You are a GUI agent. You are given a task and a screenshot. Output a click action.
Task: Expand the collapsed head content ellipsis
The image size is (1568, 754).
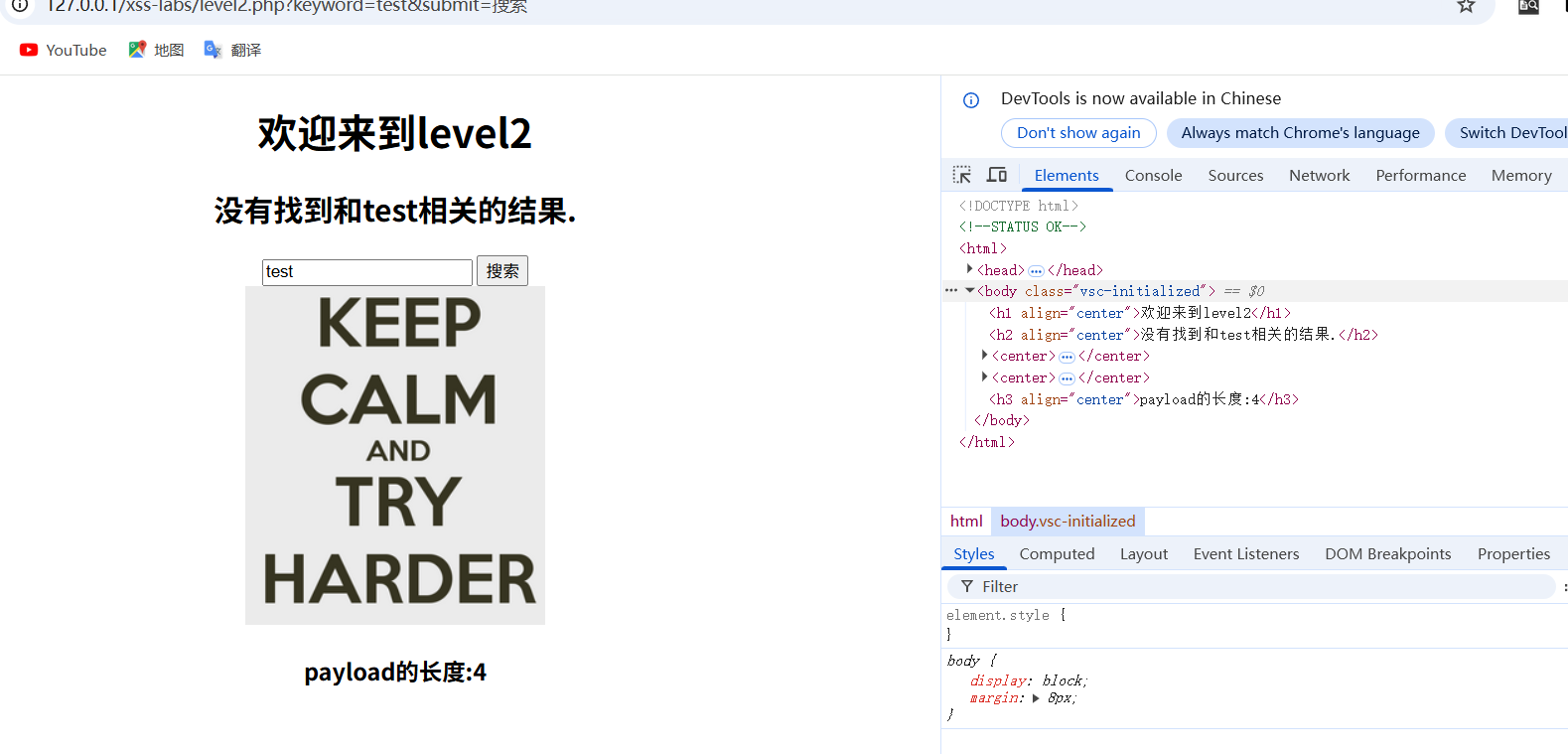(x=1036, y=270)
